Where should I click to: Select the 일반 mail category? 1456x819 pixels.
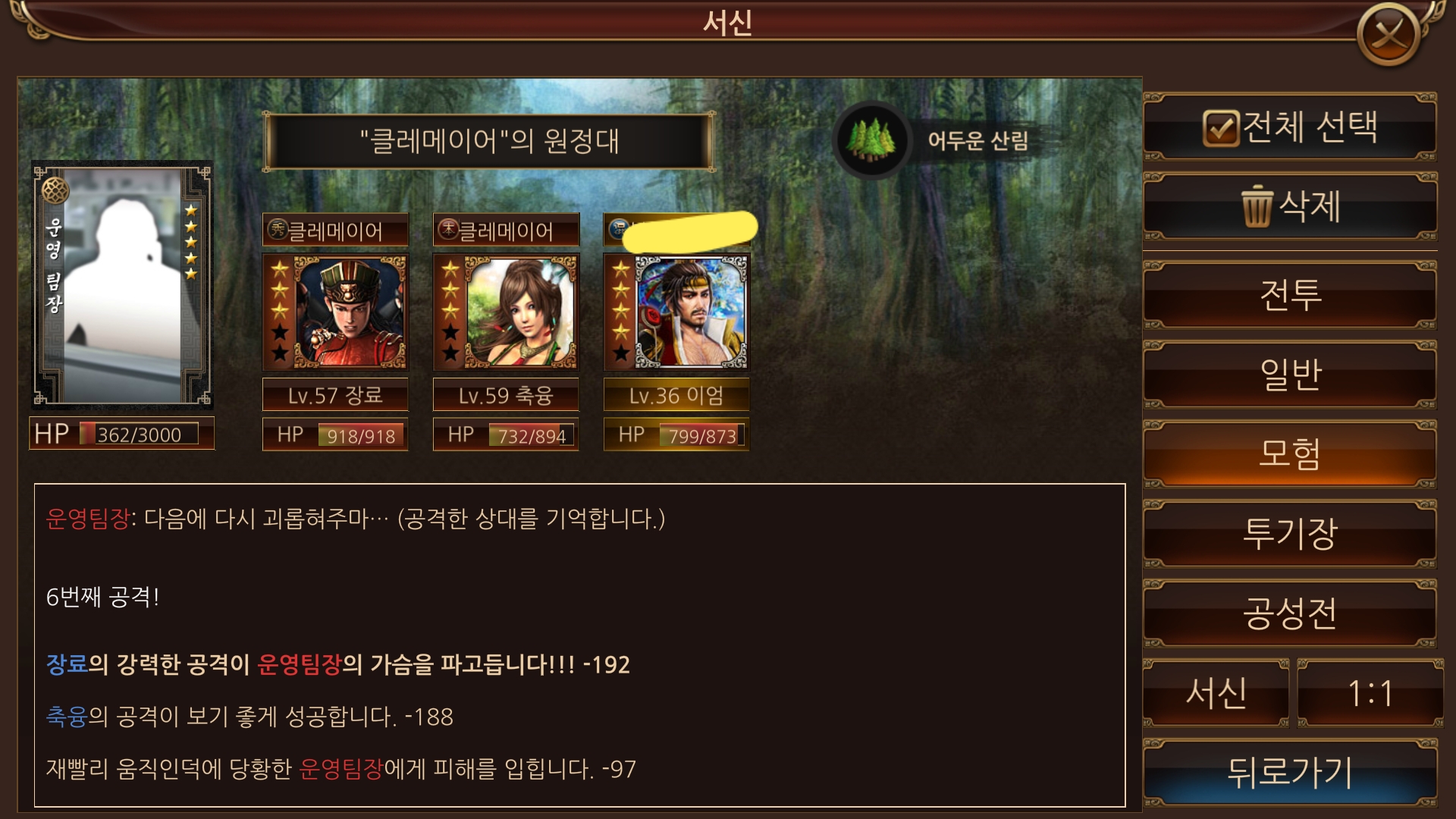tap(1290, 375)
